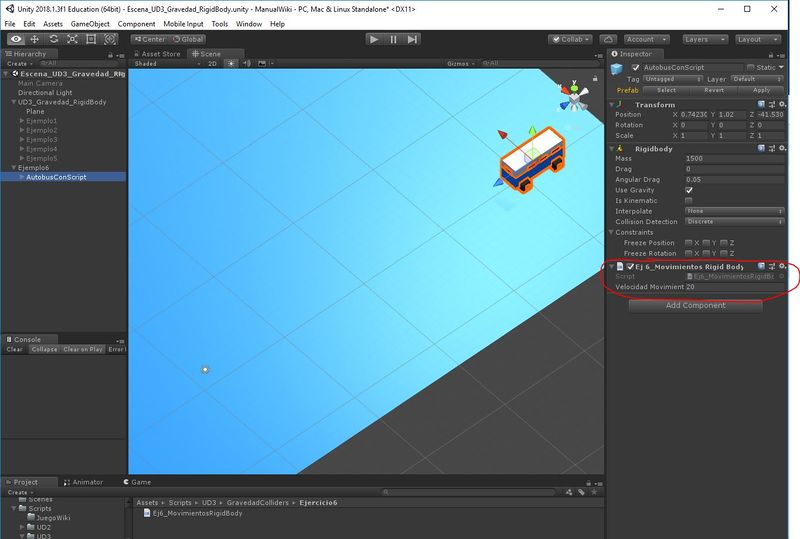The width and height of the screenshot is (800, 539).
Task: Click the Scene view lock icon
Action: pyautogui.click(x=595, y=78)
